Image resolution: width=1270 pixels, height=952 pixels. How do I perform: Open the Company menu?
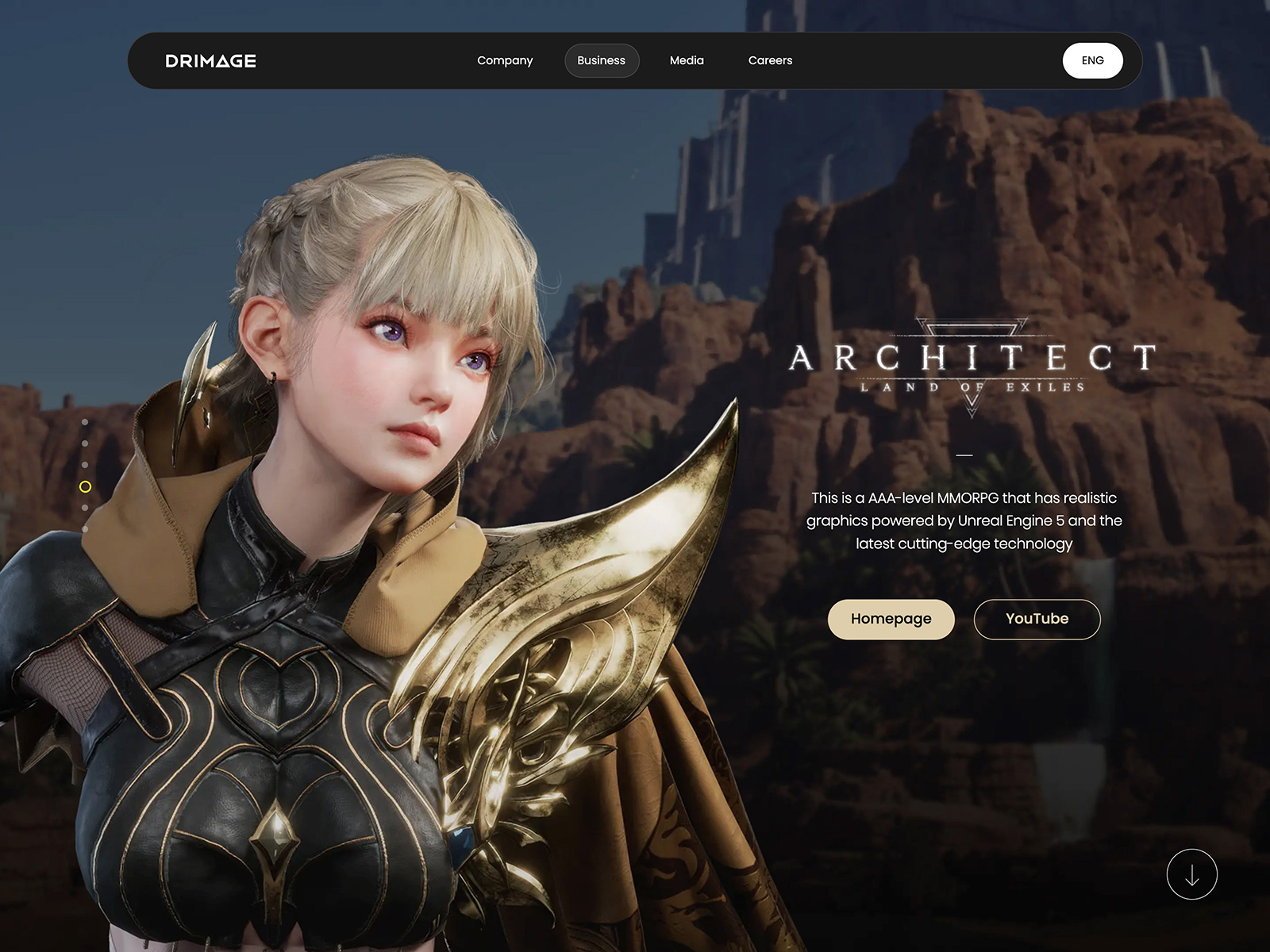[x=505, y=60]
